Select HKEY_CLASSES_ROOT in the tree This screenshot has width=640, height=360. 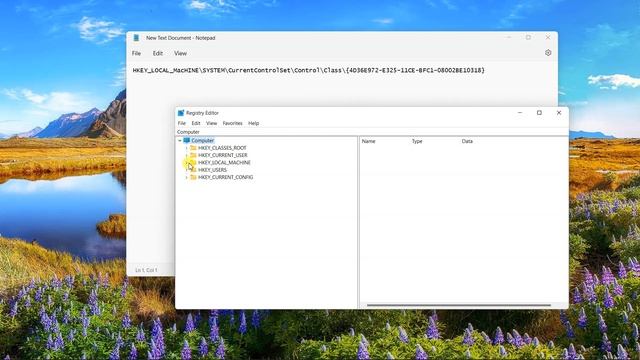click(x=222, y=148)
